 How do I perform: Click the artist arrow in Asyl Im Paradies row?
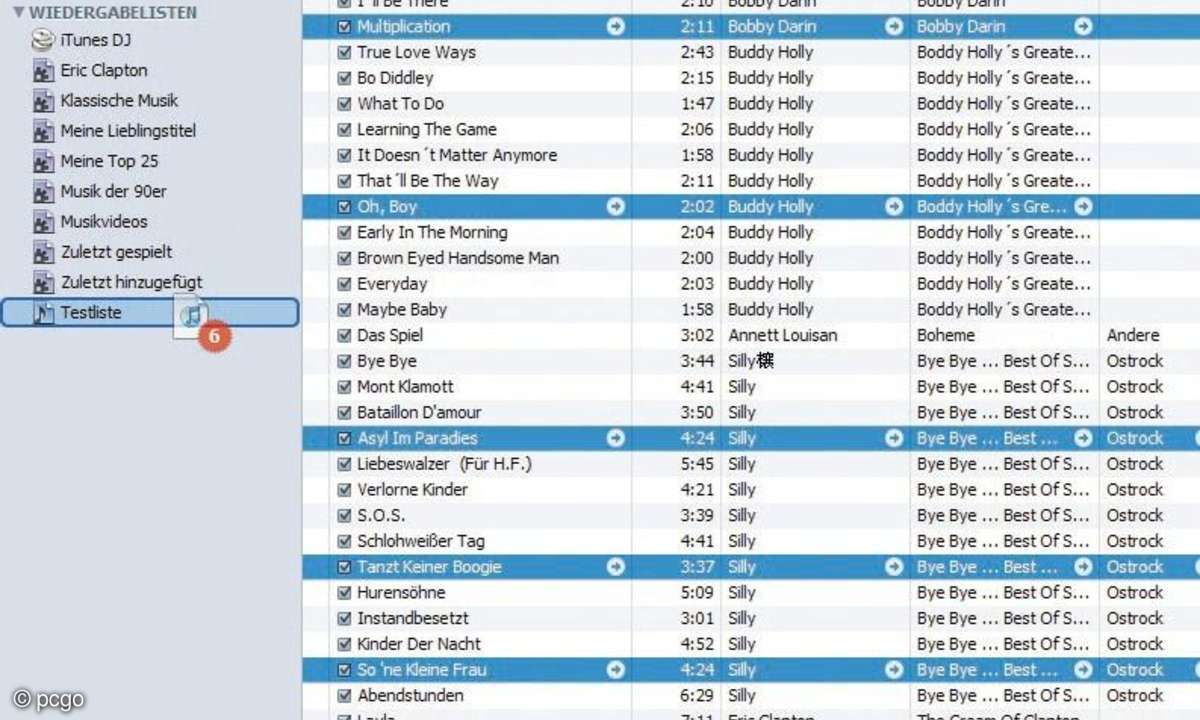894,438
